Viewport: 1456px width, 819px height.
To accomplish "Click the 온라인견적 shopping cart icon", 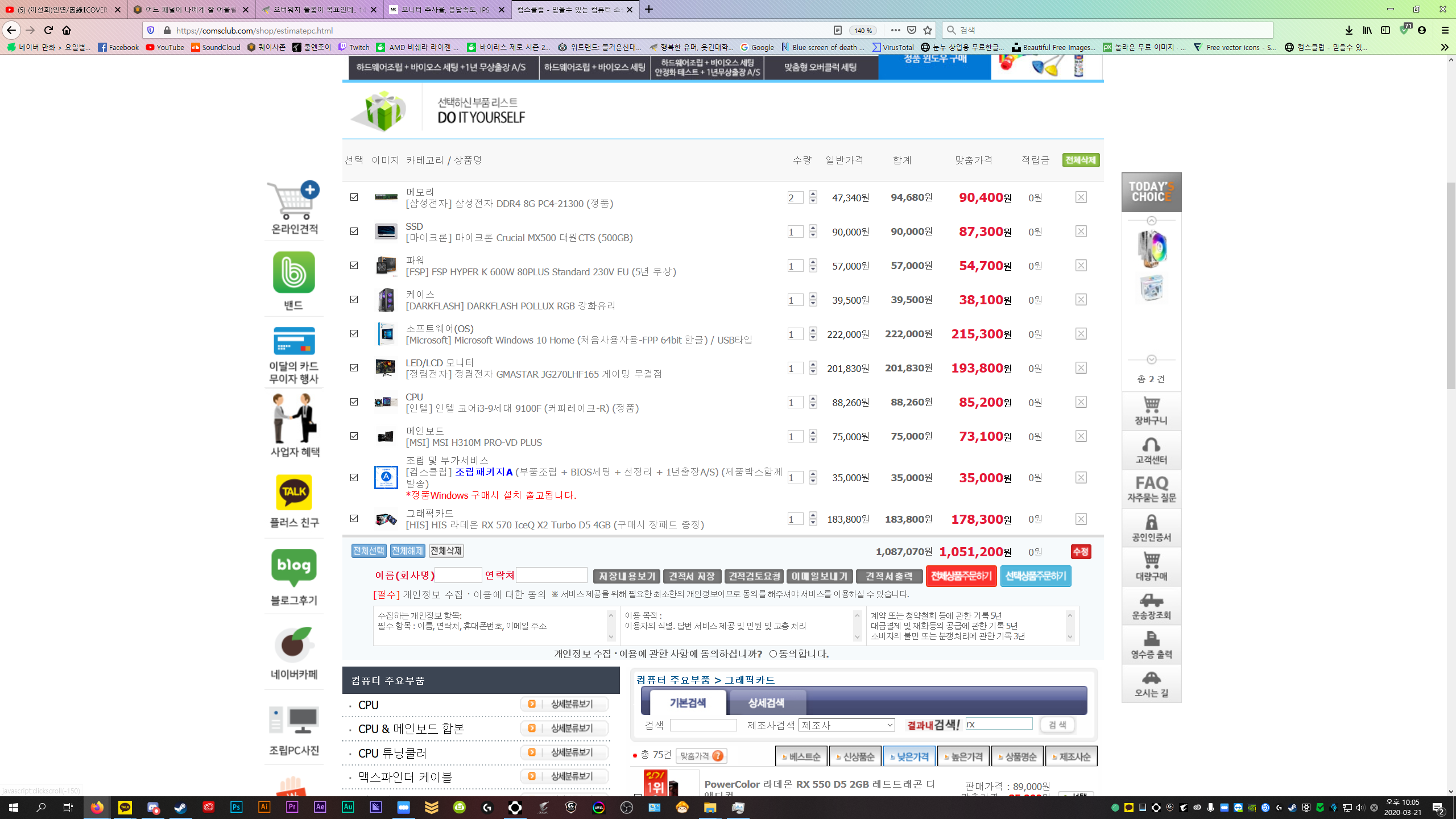I will click(293, 201).
